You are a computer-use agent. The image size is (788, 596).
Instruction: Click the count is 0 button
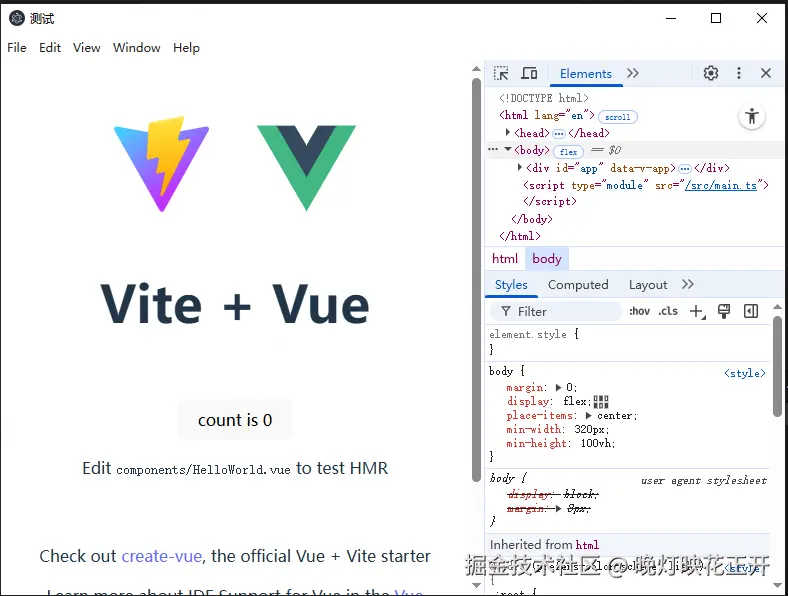coord(235,420)
